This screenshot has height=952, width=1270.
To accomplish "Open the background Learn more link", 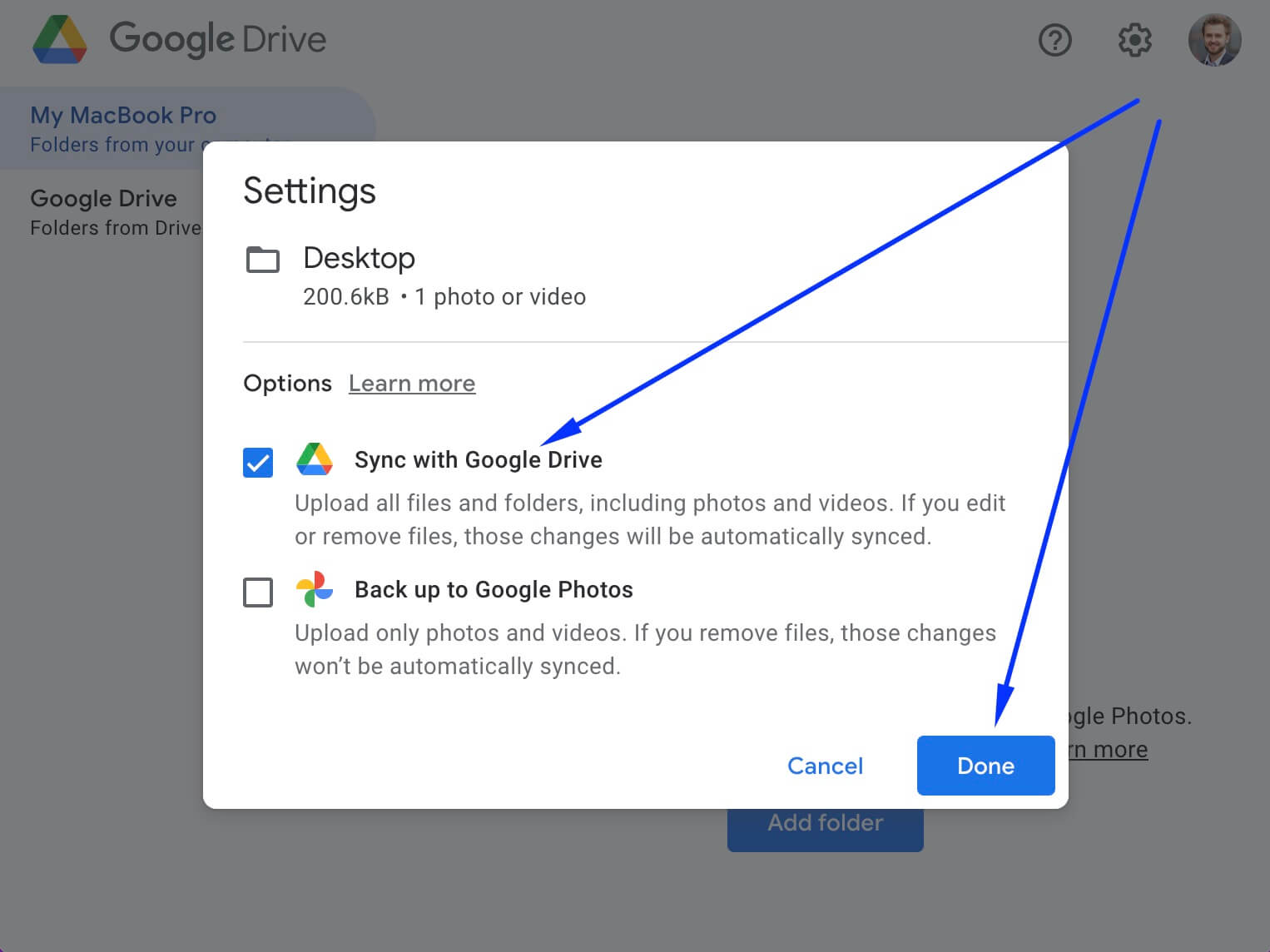I will [1108, 749].
